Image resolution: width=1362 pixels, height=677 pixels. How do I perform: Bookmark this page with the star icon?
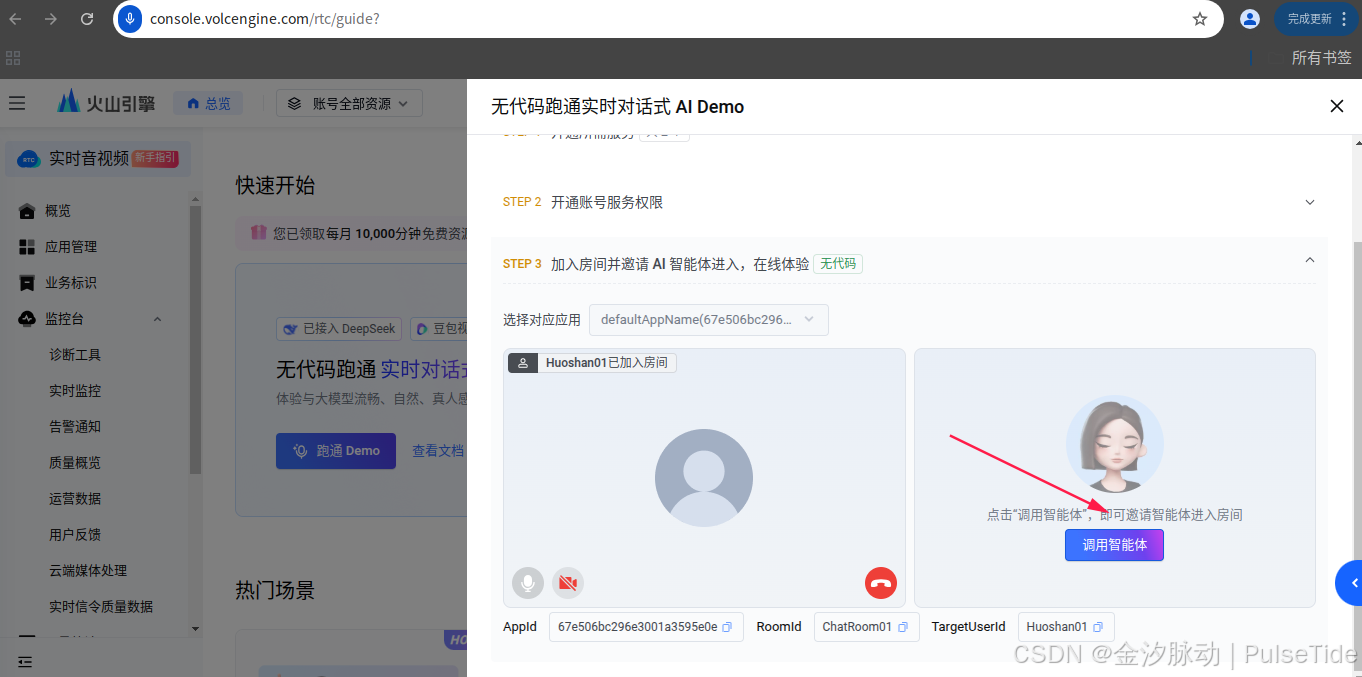[x=1200, y=19]
